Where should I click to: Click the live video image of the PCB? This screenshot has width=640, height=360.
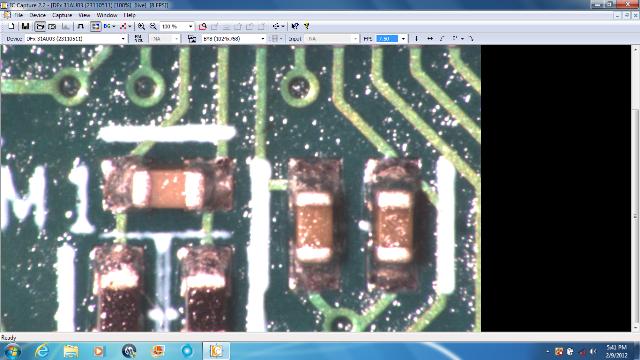tap(241, 188)
